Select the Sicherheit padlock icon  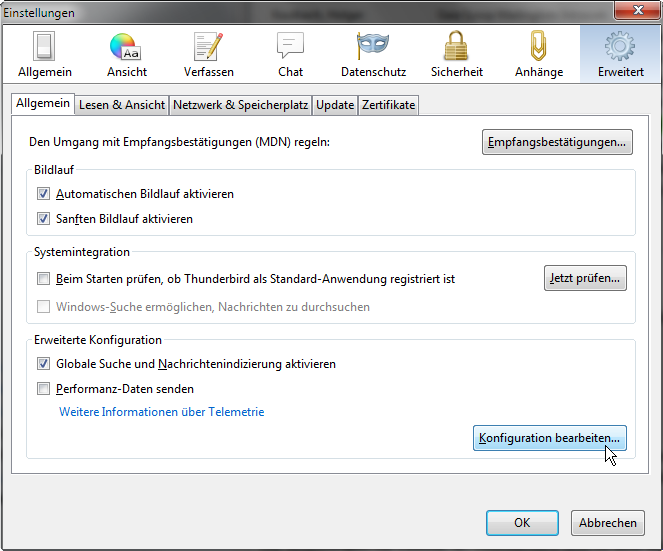[456, 54]
